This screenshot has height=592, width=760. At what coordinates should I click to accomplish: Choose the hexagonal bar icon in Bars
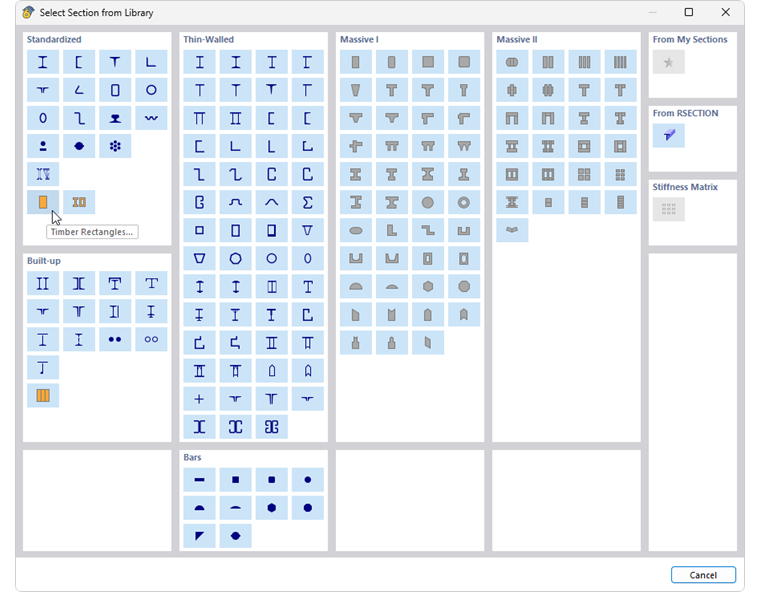[271, 508]
